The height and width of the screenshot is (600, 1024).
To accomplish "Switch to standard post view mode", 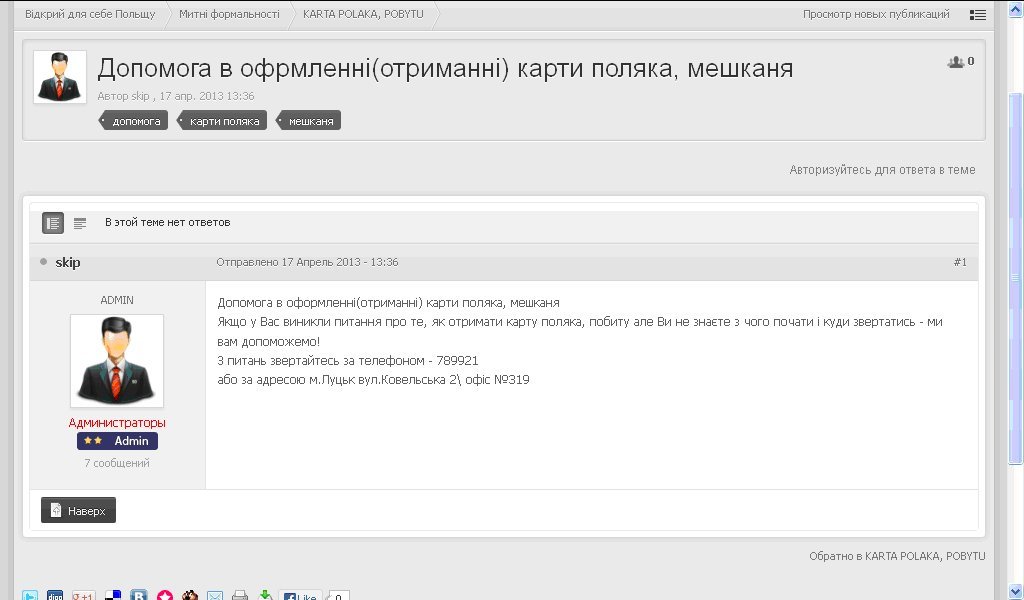I will (53, 223).
